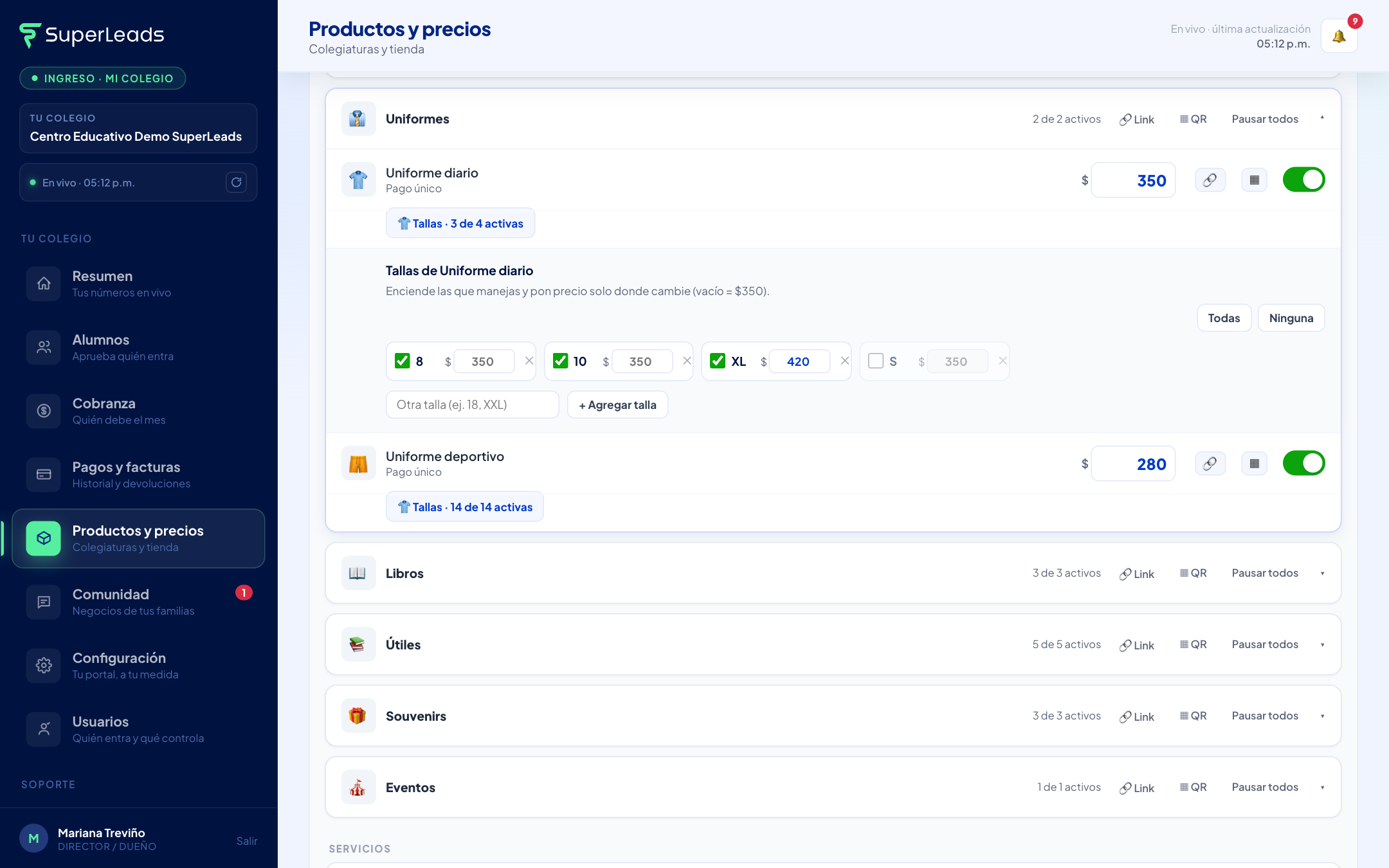Collapse Tallas 3 de 4 activas chip
1389x868 pixels.
click(x=460, y=223)
